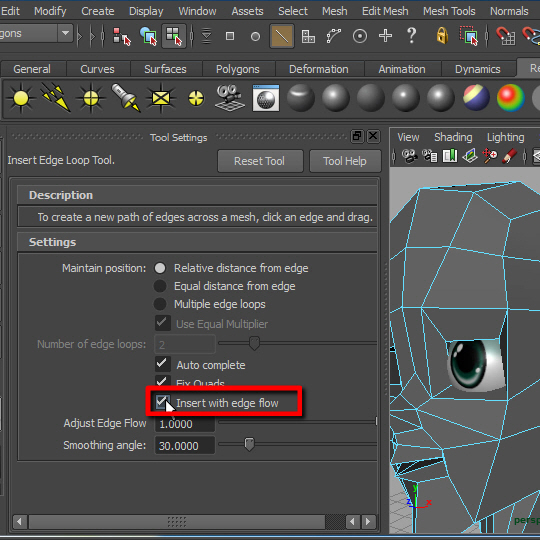Viewport: 540px width, 540px height.
Task: Click the Smoothing angle slider handle
Action: coord(249,444)
